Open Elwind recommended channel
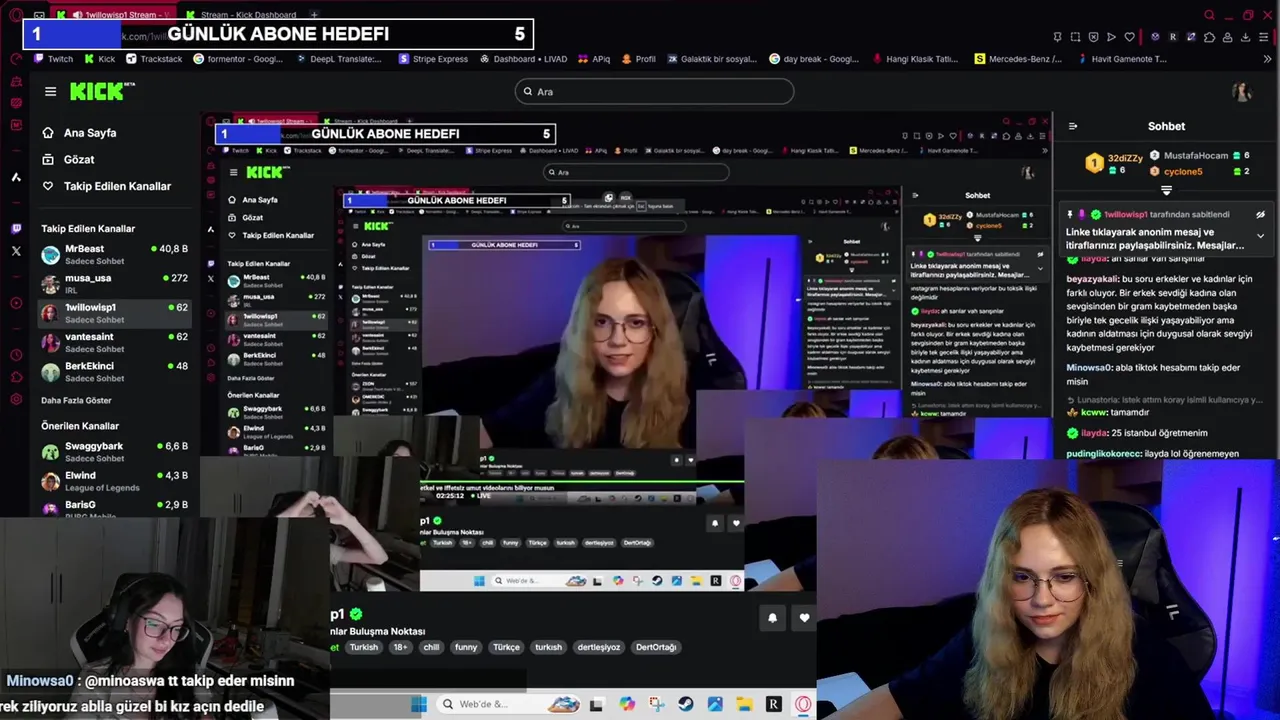 pyautogui.click(x=115, y=481)
